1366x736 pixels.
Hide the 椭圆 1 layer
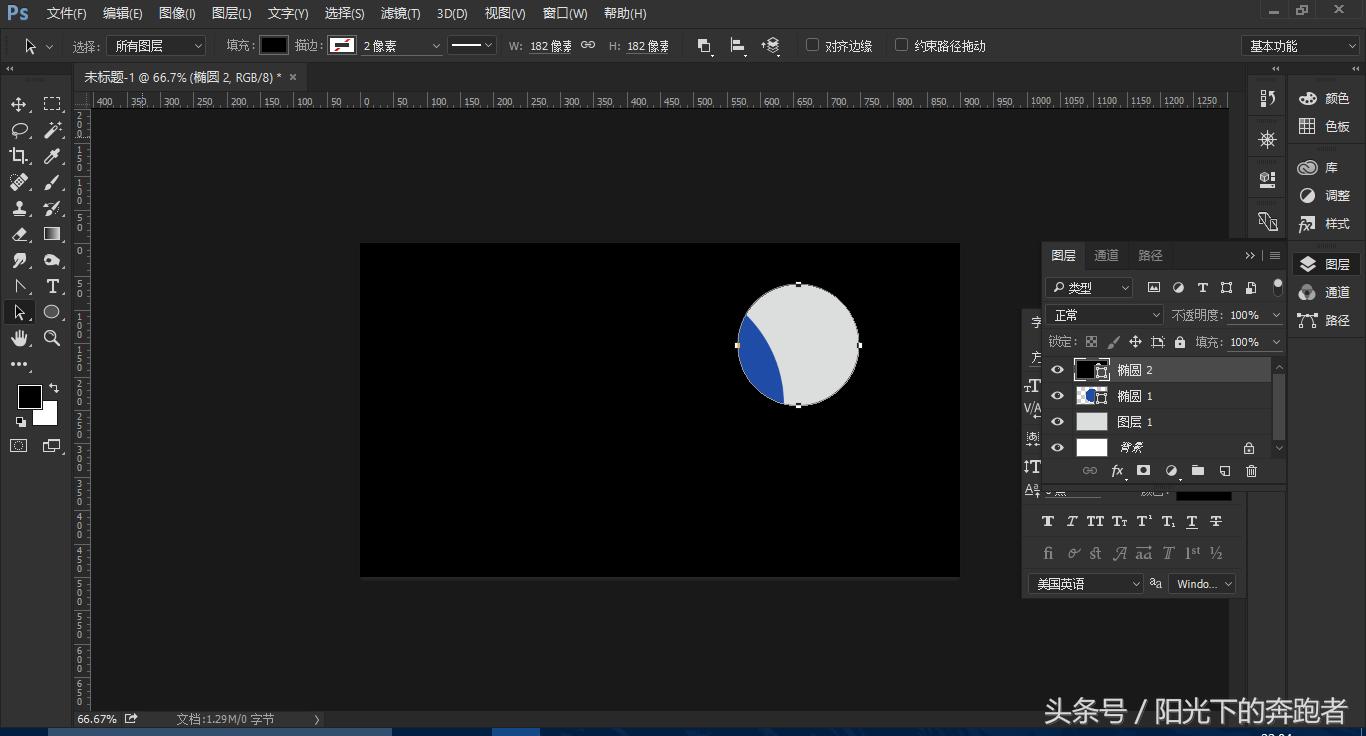[x=1057, y=396]
